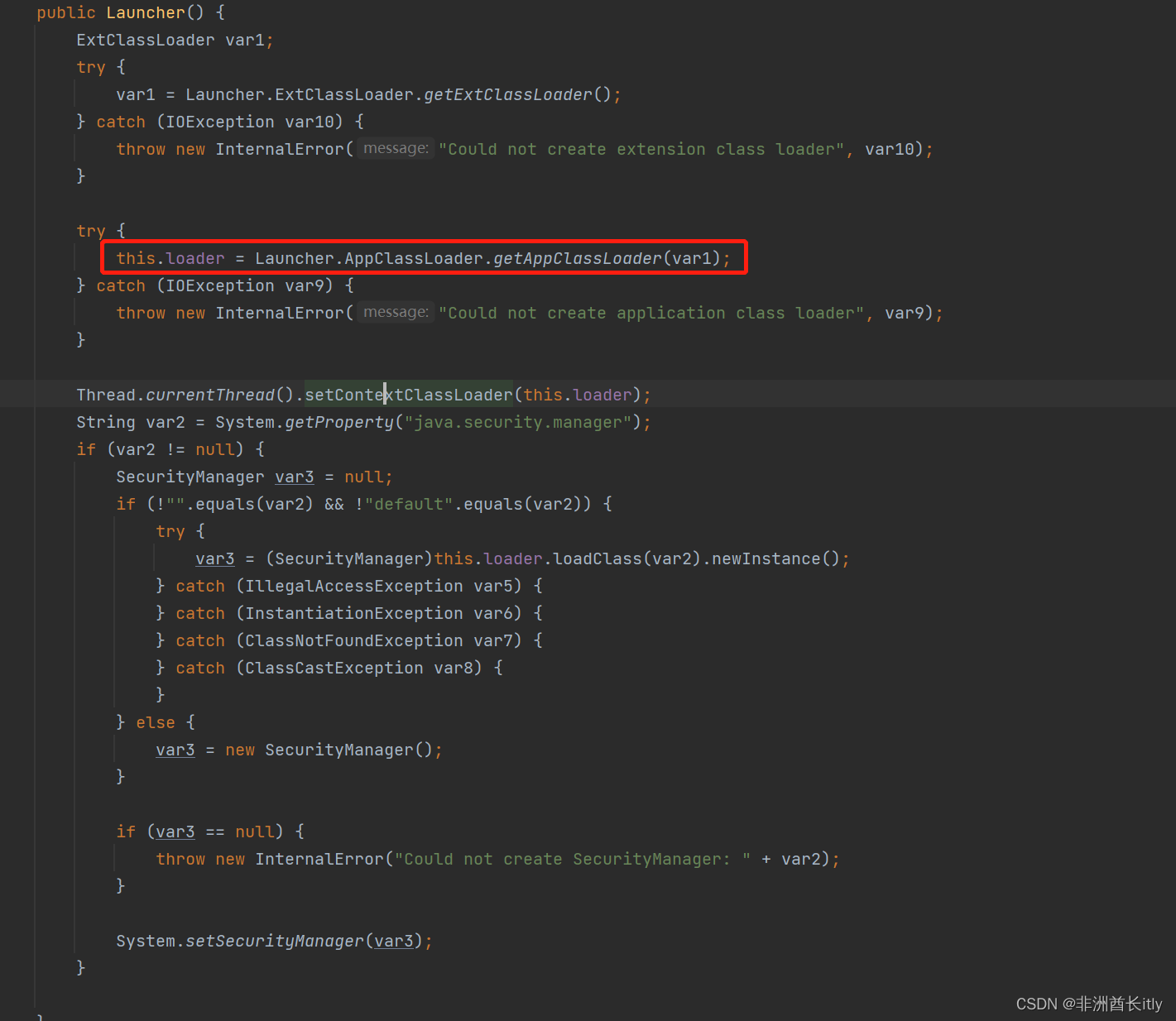Click 'Could not create SecurityManager:' string

(573, 859)
